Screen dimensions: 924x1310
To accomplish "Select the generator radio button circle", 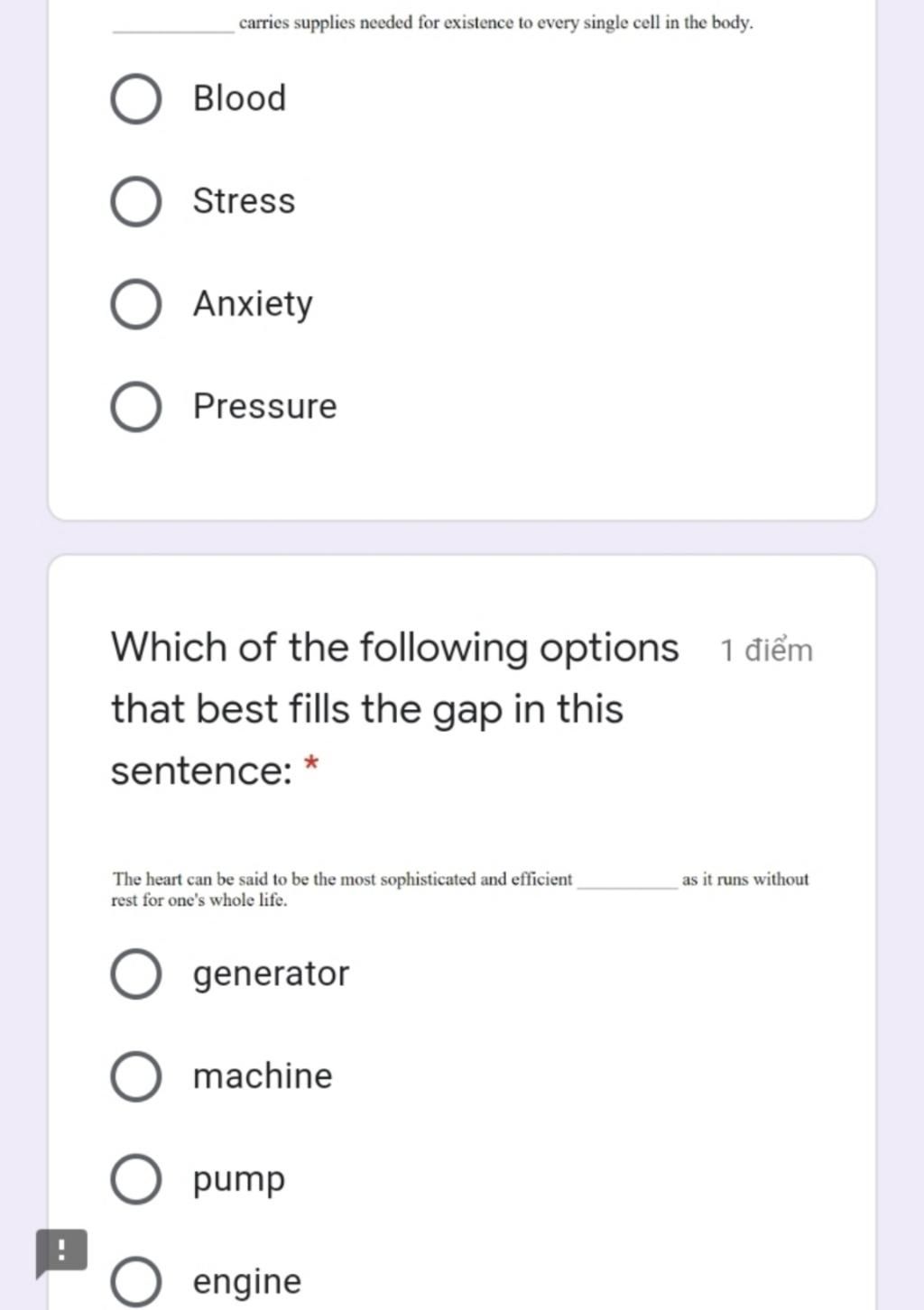I will coord(136,973).
